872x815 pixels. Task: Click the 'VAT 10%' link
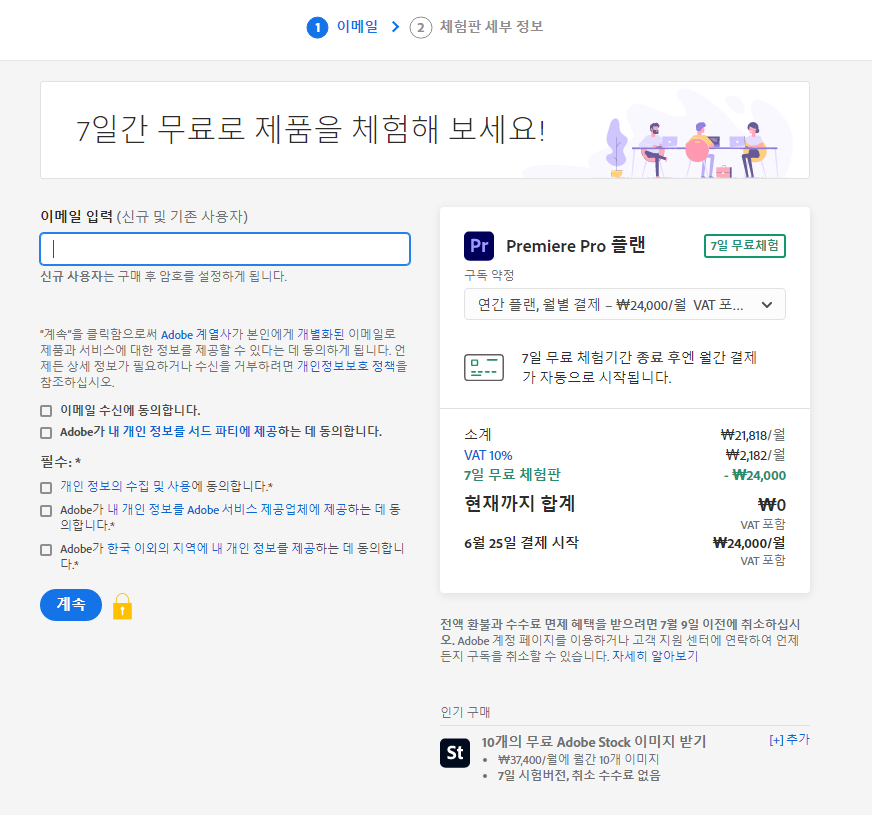click(x=488, y=455)
